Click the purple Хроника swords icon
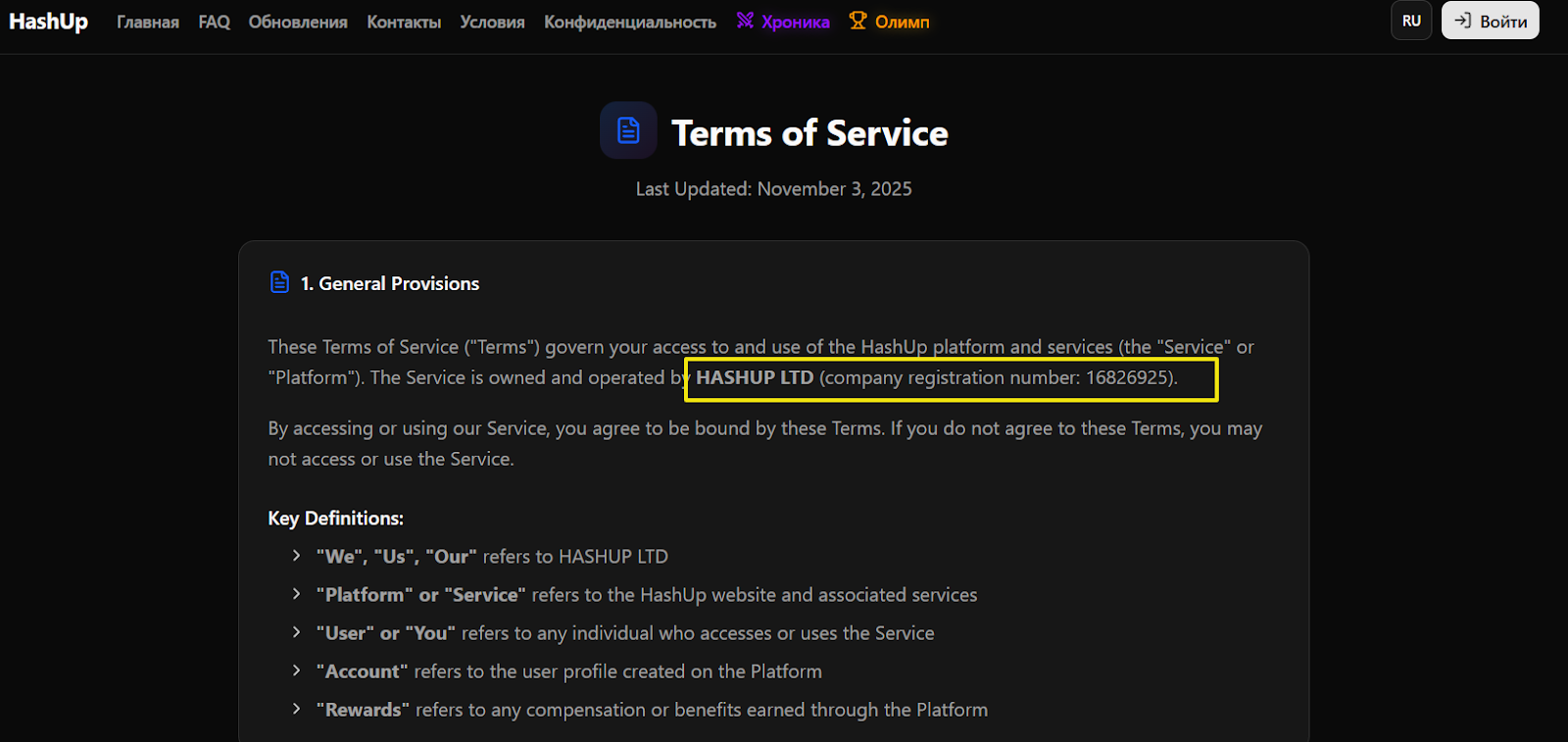This screenshot has width=1568, height=742. (x=746, y=21)
